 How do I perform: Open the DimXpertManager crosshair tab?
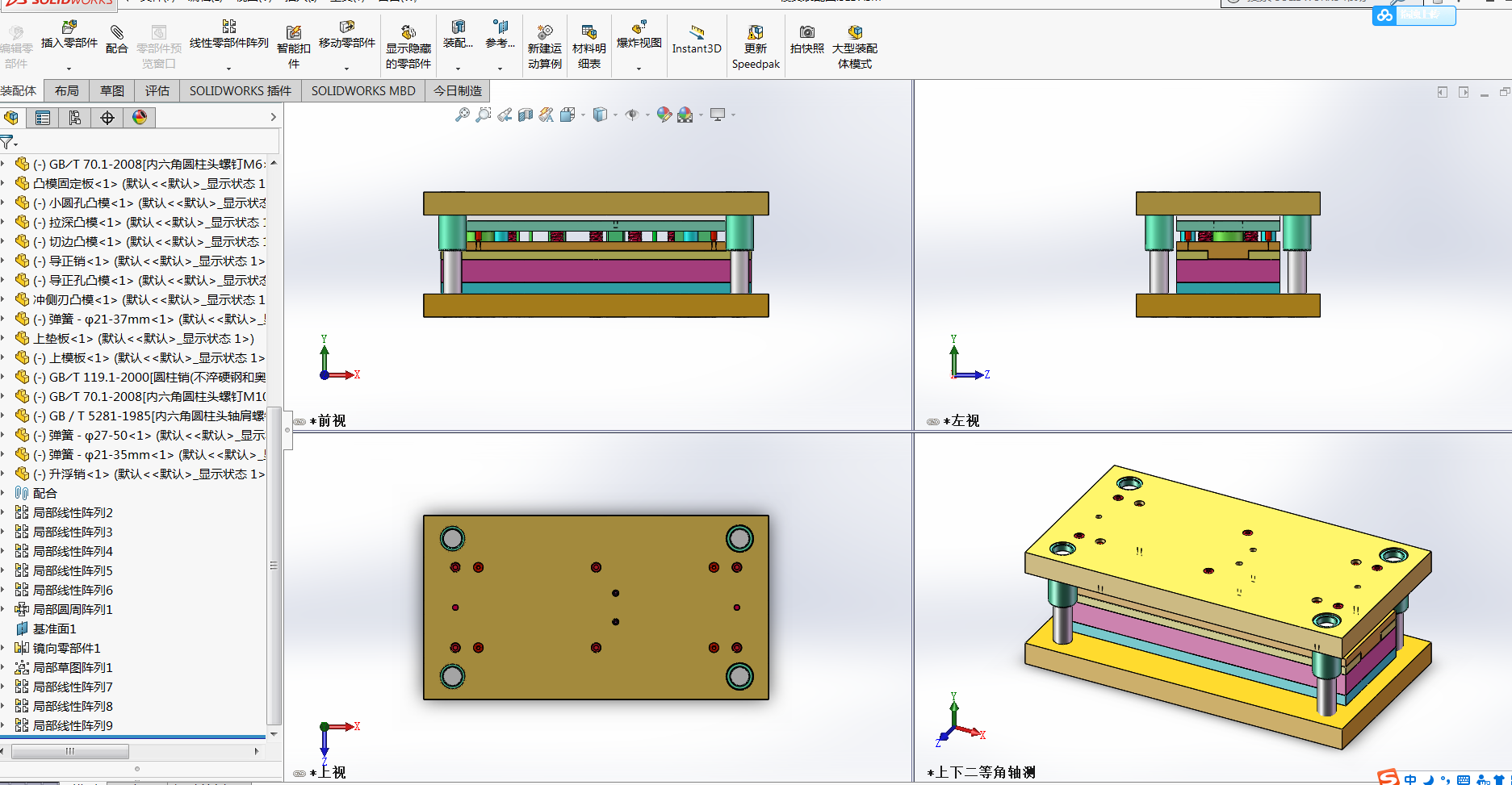click(x=107, y=118)
